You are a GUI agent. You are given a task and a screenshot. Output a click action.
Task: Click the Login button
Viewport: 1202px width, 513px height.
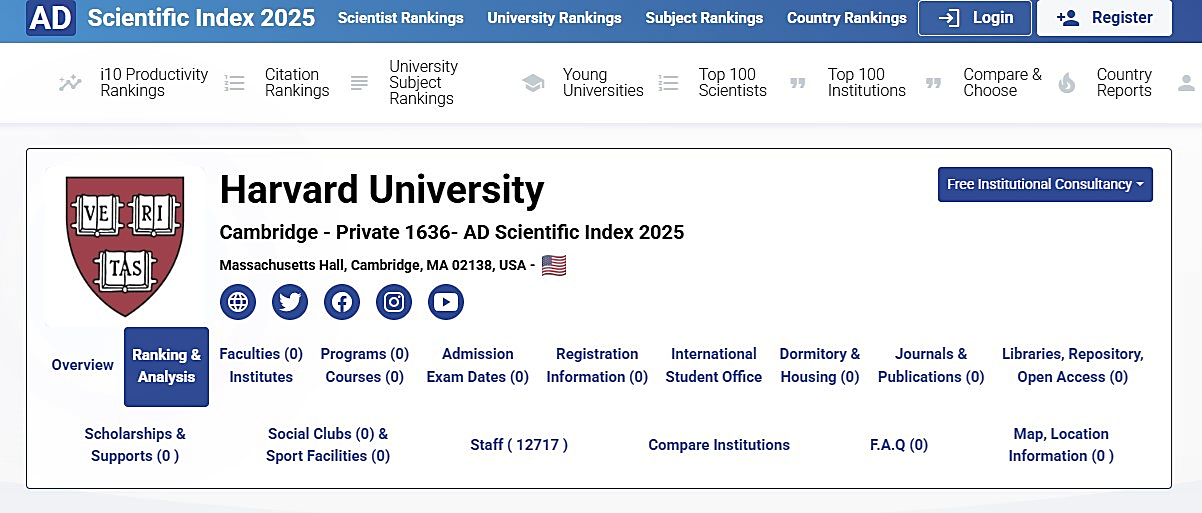975,18
